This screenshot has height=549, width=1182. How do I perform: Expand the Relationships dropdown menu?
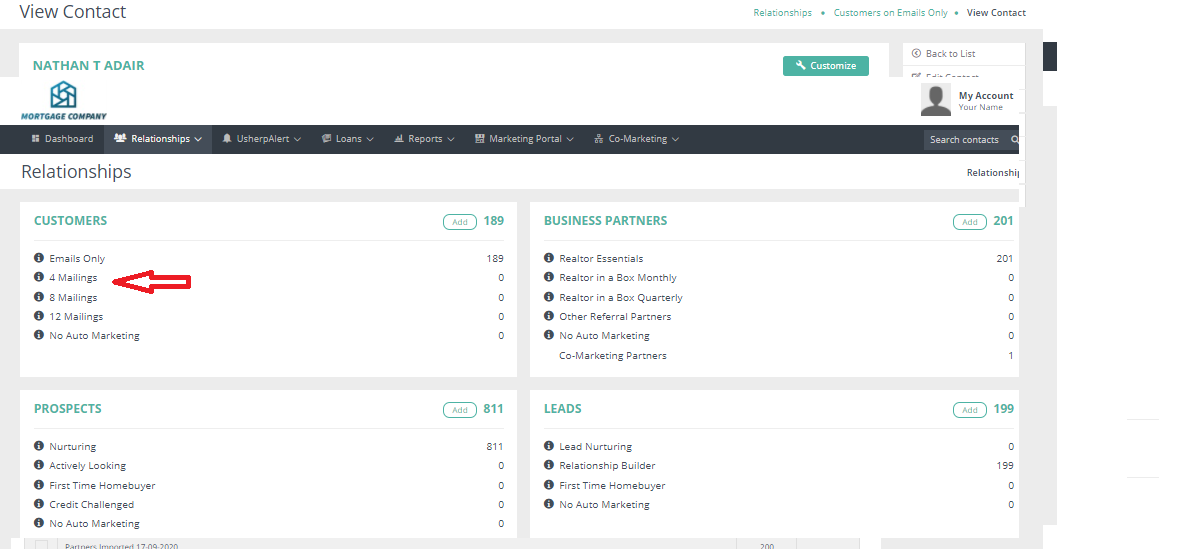point(158,139)
